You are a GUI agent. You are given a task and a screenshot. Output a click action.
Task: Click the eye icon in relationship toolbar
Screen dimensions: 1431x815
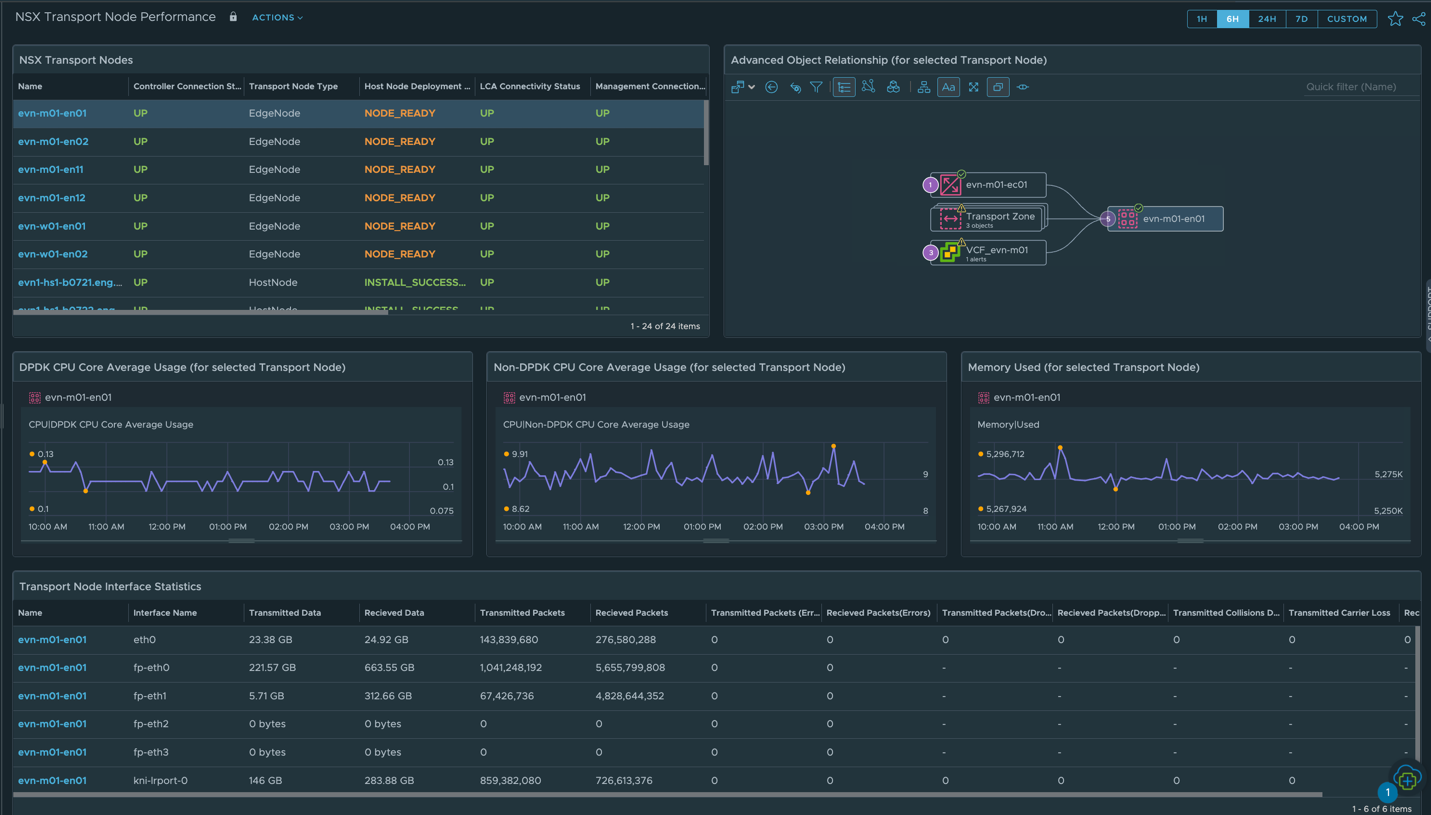click(1023, 88)
